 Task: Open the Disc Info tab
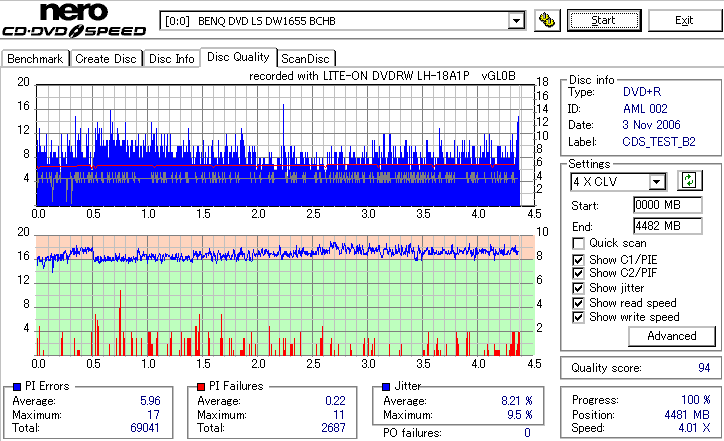(x=171, y=59)
